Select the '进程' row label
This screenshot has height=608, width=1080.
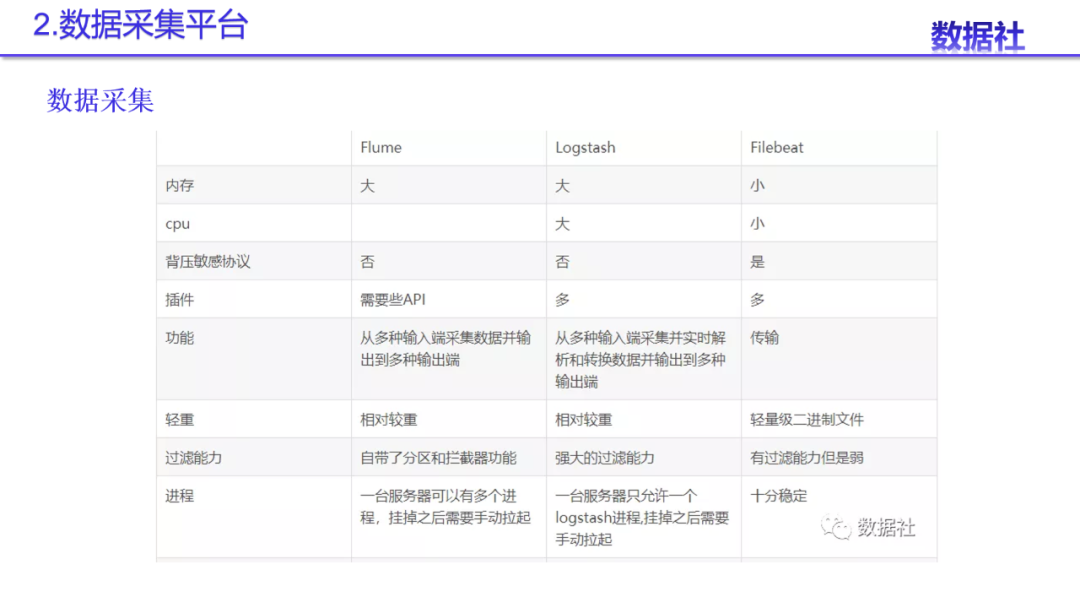pyautogui.click(x=180, y=496)
